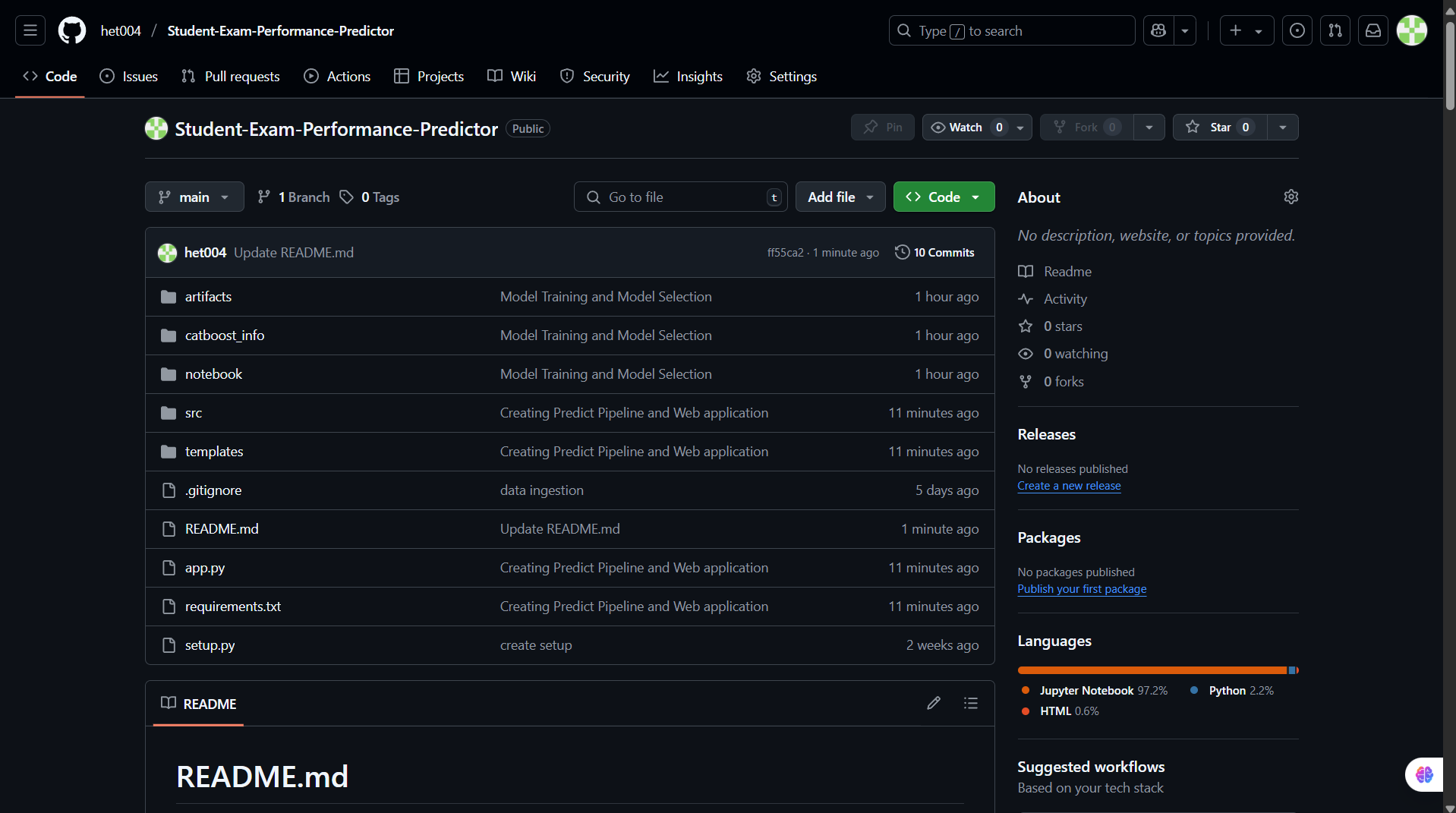Focus the top search box

coord(1012,30)
